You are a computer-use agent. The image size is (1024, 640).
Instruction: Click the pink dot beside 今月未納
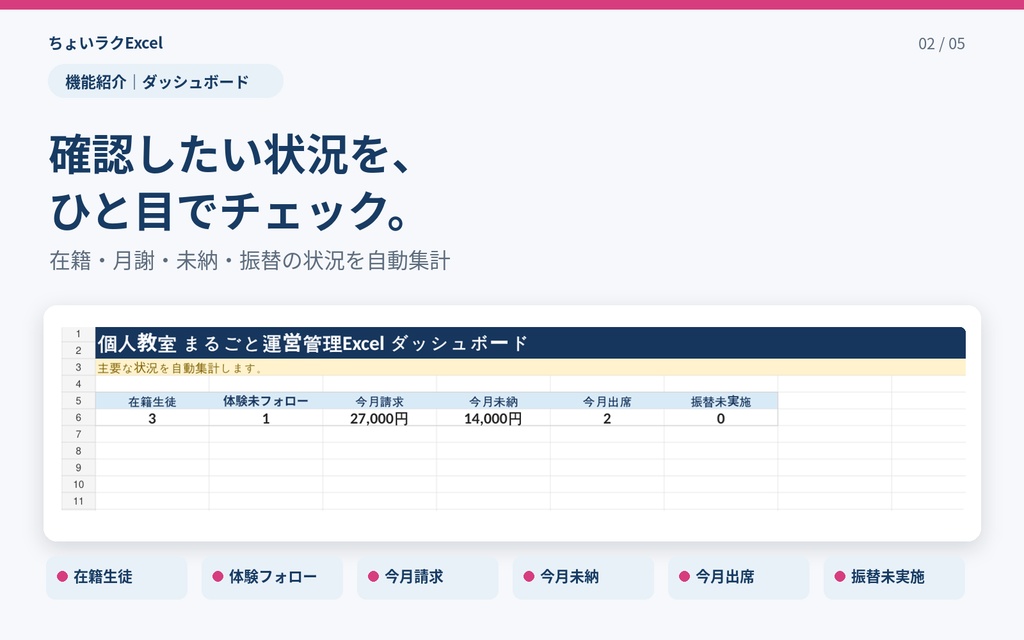click(529, 577)
